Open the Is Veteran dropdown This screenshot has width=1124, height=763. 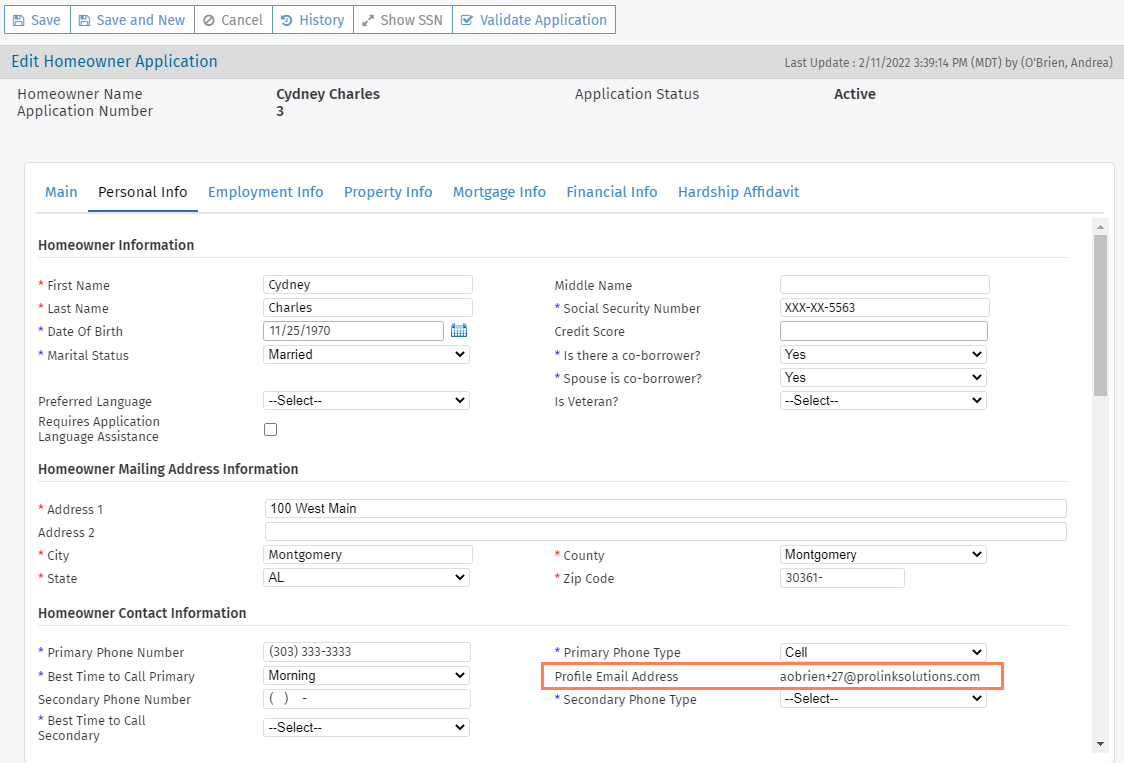tap(883, 400)
